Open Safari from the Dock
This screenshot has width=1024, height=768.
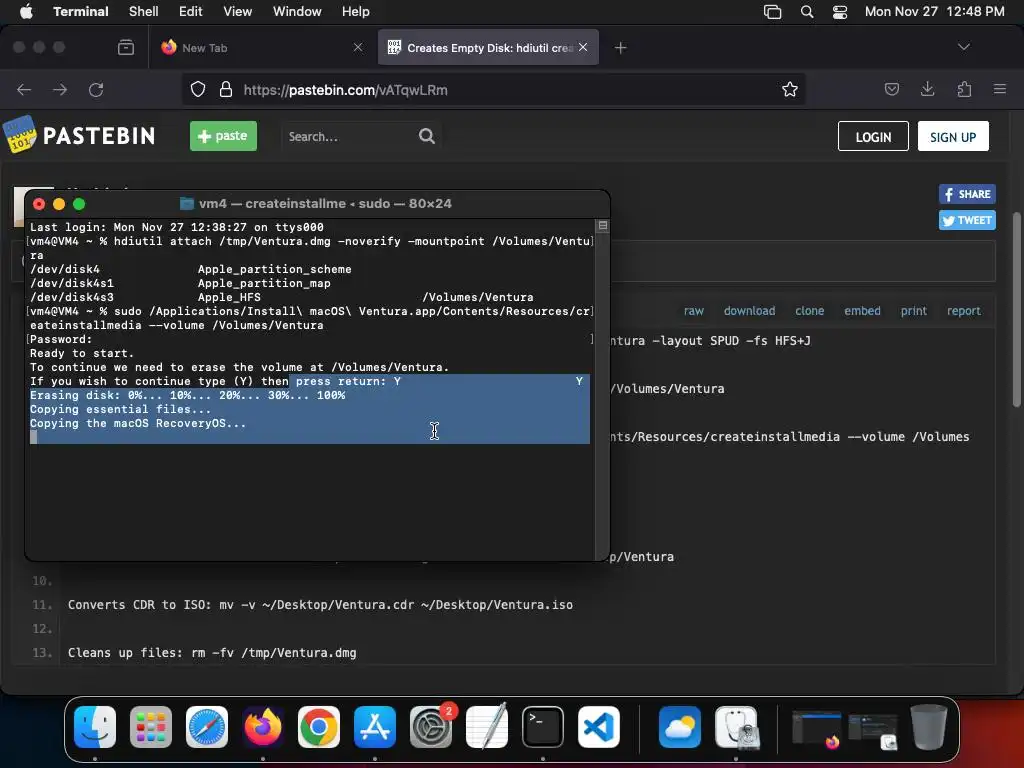pyautogui.click(x=207, y=727)
